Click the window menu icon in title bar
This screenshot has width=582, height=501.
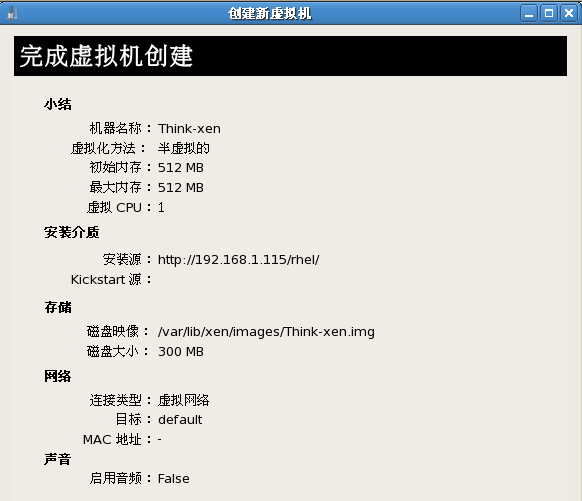(x=12, y=13)
